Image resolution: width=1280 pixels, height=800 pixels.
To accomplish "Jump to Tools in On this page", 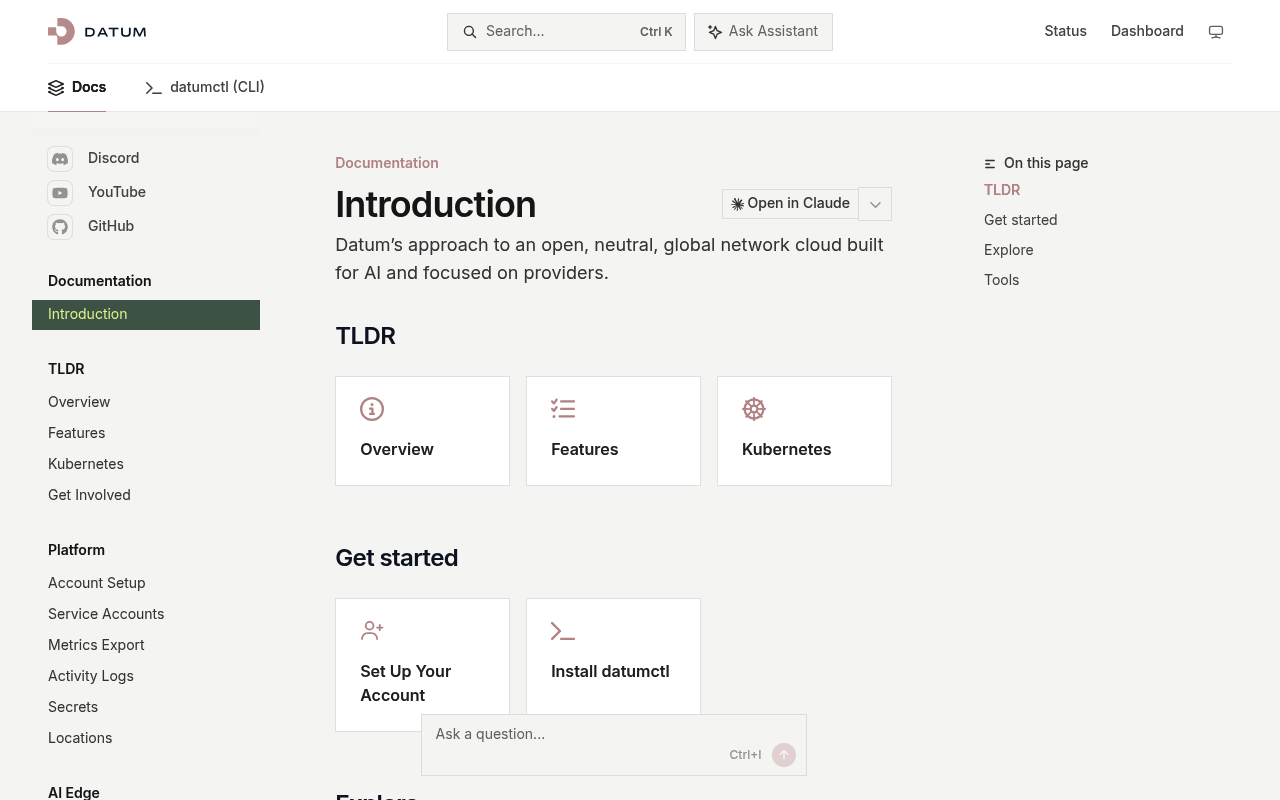I will pos(1001,280).
